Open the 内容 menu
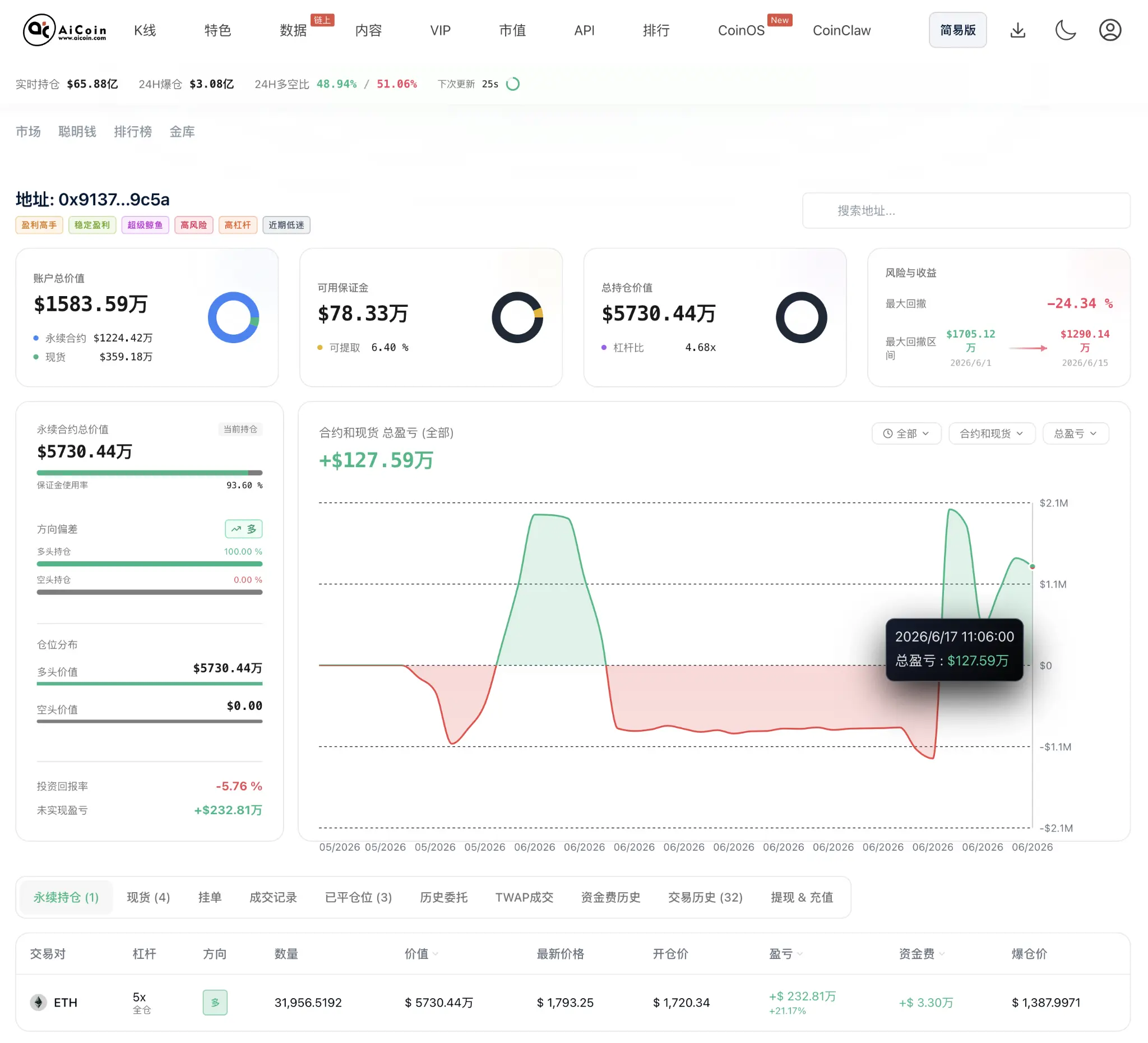The image size is (1148, 1043). [368, 30]
